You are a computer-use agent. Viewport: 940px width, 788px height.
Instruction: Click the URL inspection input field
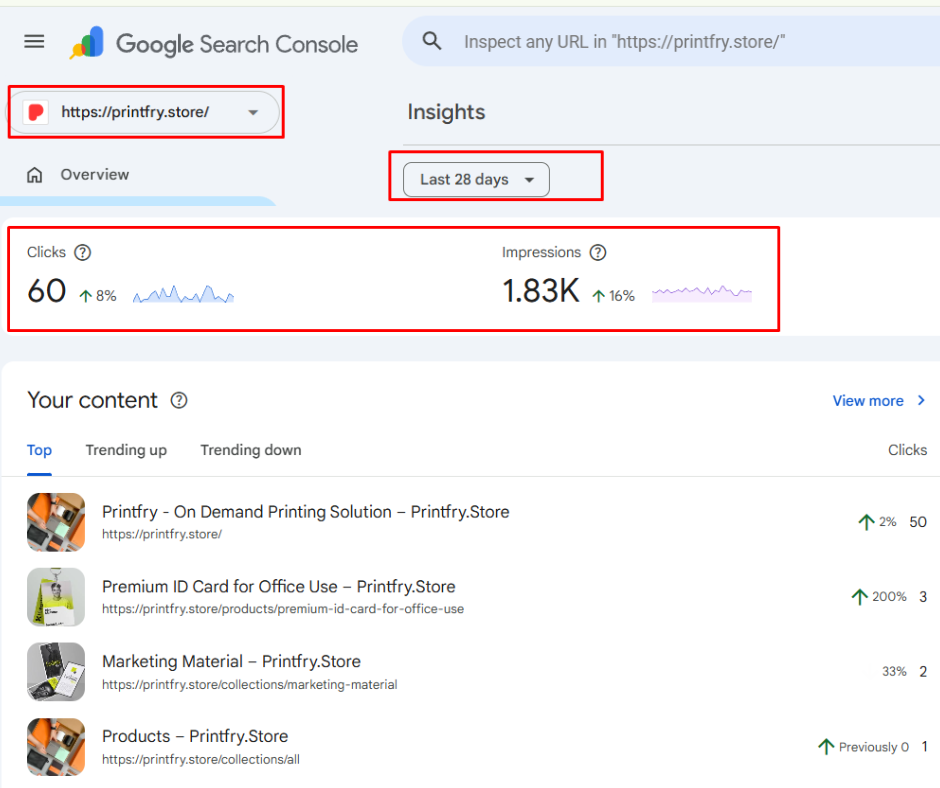[628, 41]
